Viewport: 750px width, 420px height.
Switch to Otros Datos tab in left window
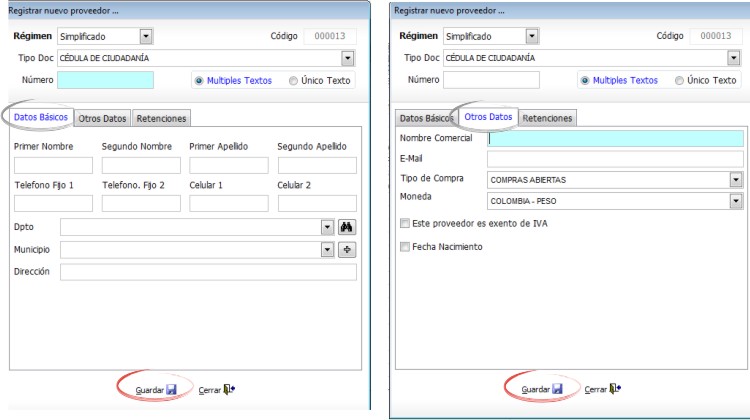(102, 119)
